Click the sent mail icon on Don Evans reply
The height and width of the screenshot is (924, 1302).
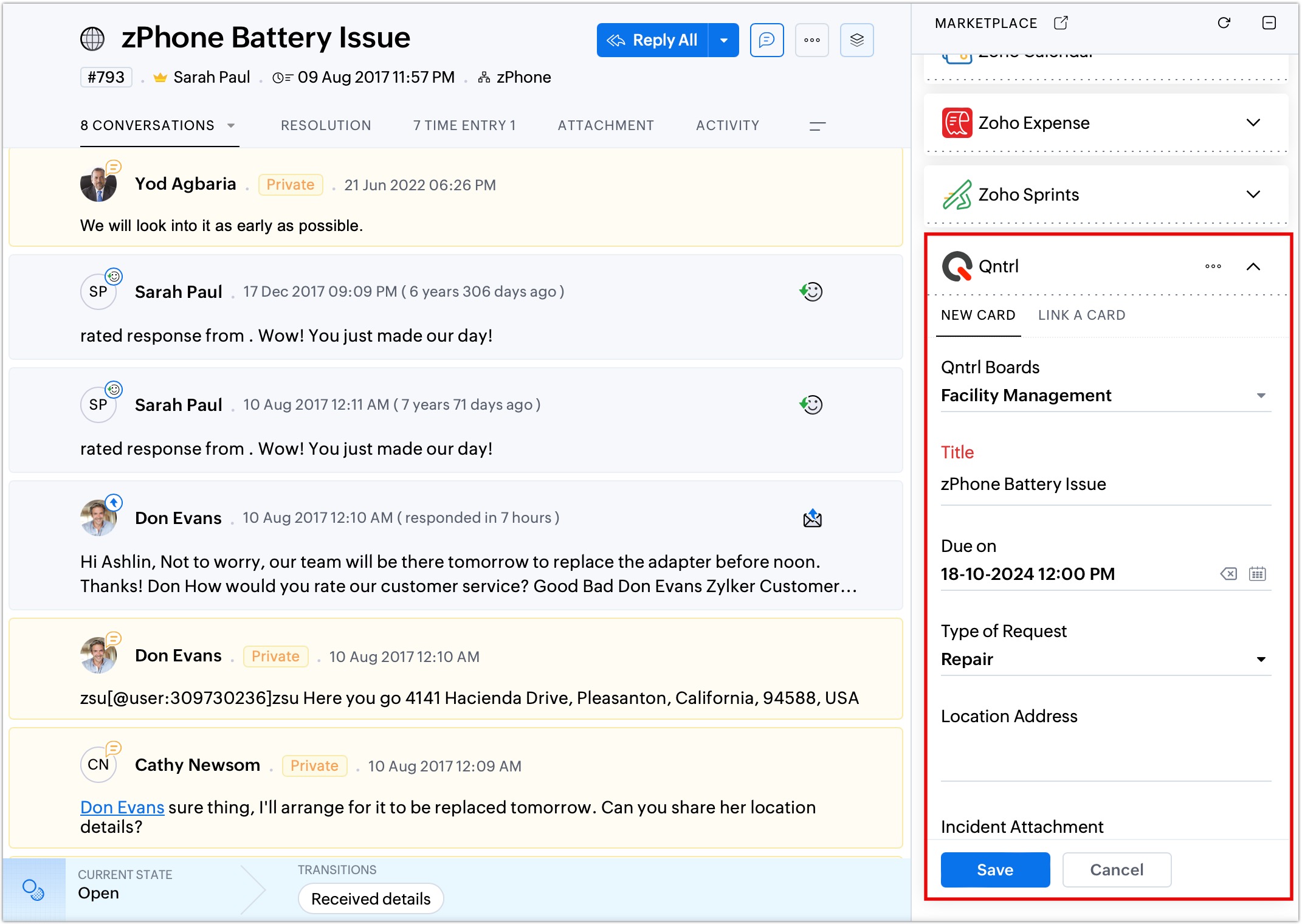[812, 519]
